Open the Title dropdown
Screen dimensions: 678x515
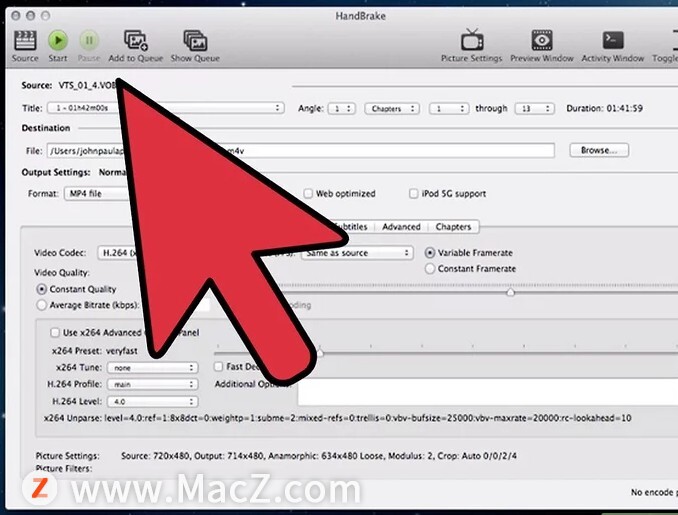166,108
